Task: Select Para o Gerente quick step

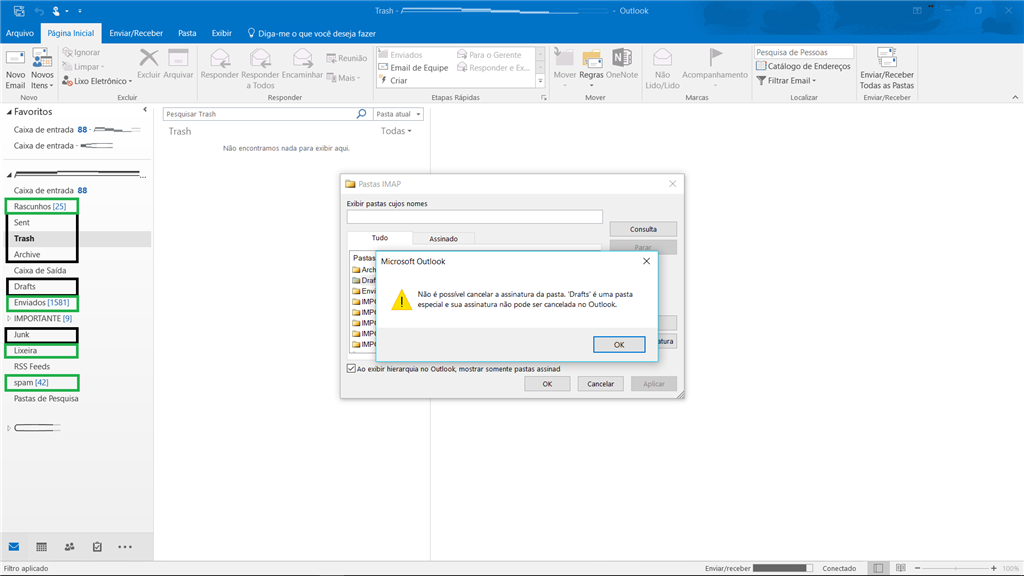Action: click(489, 55)
